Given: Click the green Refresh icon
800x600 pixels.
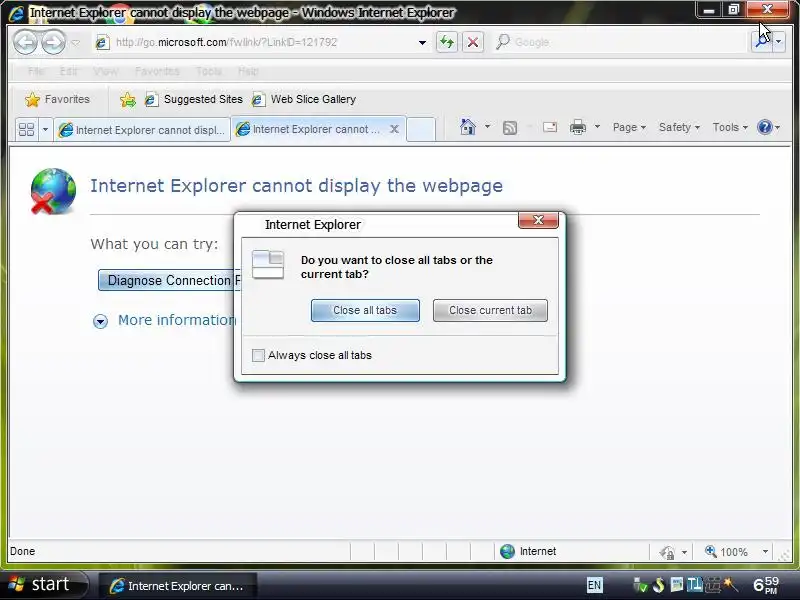Looking at the screenshot, I should [447, 42].
